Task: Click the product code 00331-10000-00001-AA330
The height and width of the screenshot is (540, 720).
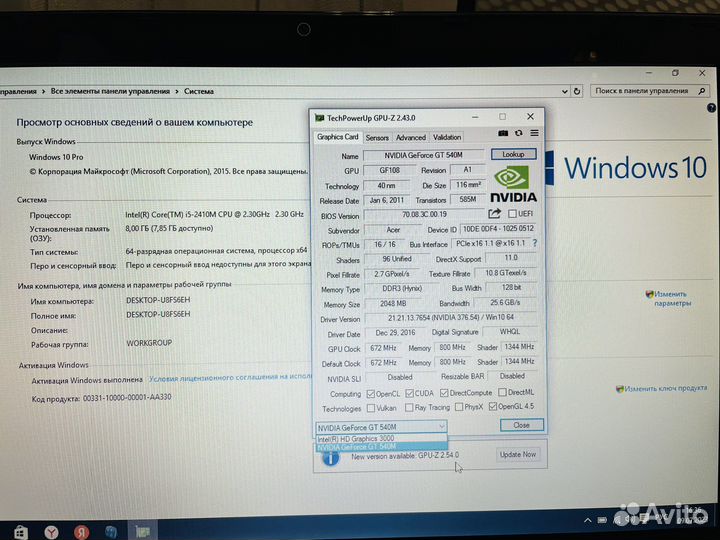Action: [x=127, y=398]
